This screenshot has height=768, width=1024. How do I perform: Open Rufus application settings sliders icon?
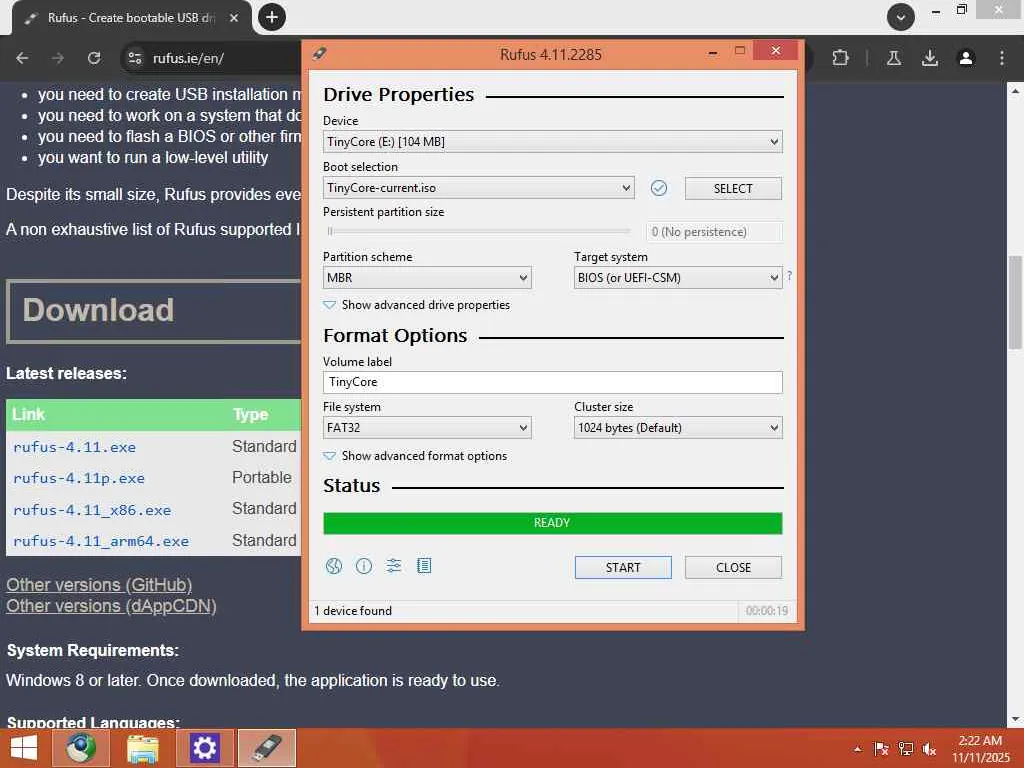(x=394, y=566)
